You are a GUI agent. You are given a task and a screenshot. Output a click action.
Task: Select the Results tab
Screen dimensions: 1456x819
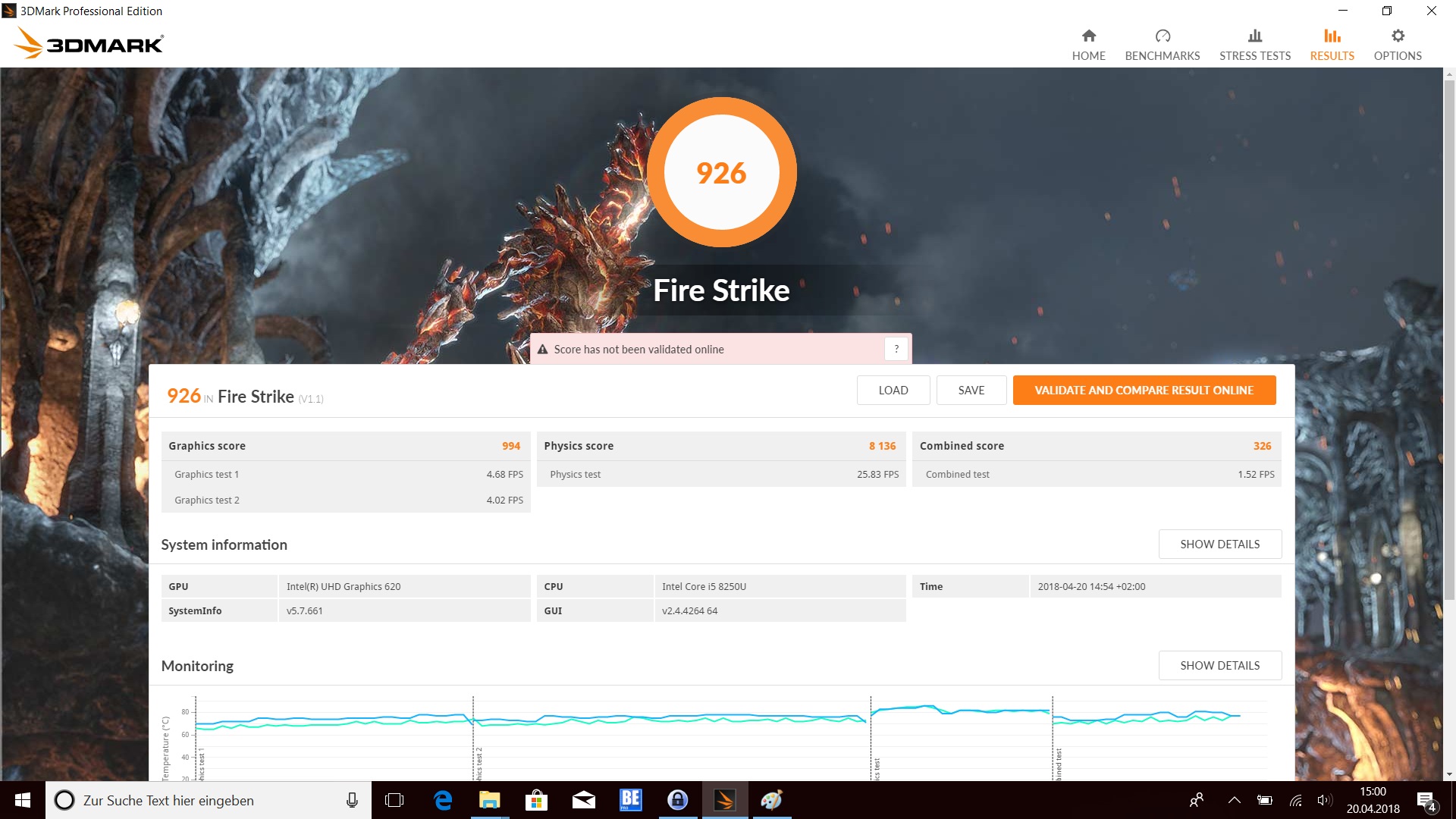coord(1332,45)
